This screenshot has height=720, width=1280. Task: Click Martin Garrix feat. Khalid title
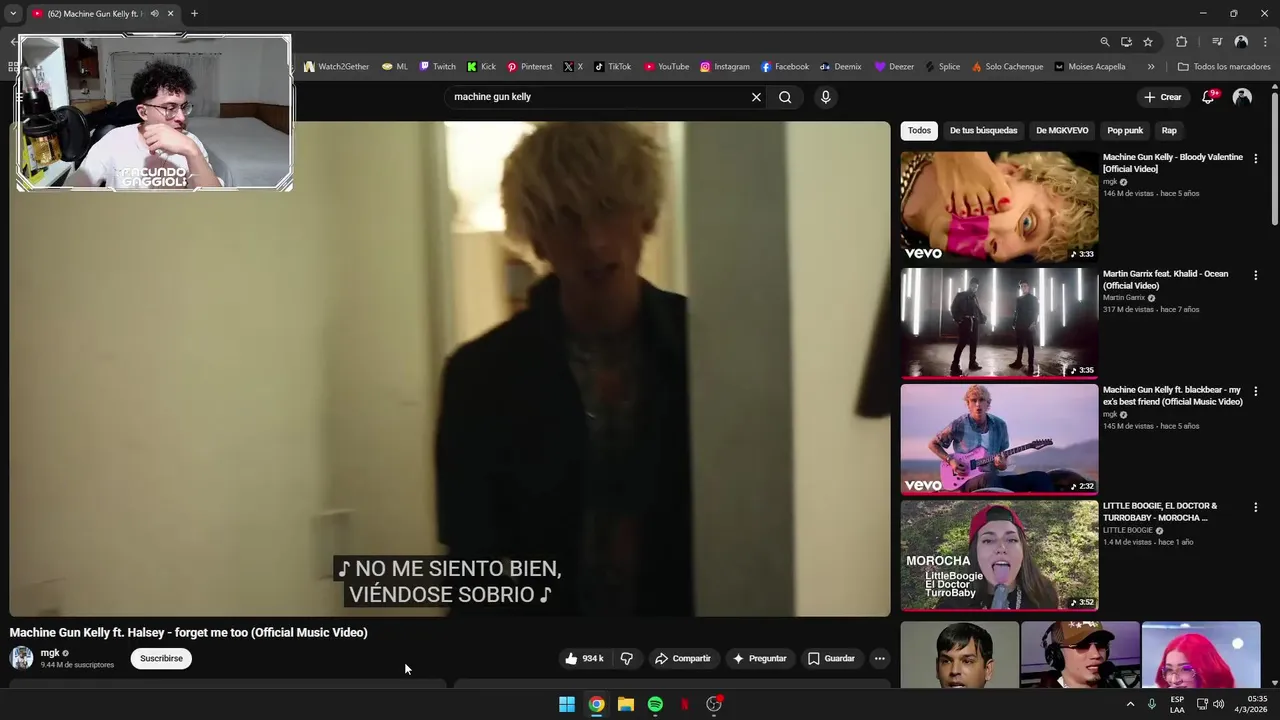click(x=1165, y=279)
